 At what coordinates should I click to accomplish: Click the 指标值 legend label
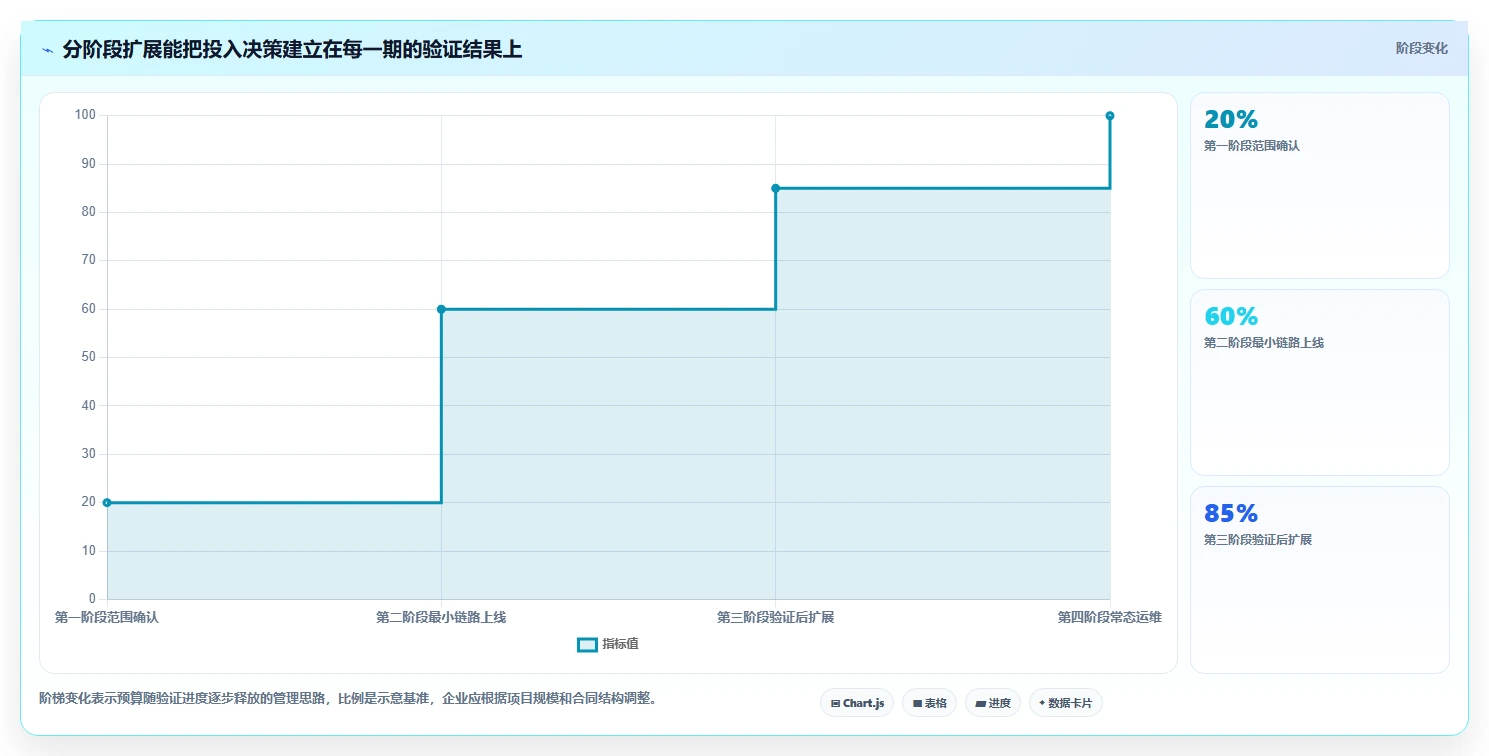pyautogui.click(x=620, y=644)
